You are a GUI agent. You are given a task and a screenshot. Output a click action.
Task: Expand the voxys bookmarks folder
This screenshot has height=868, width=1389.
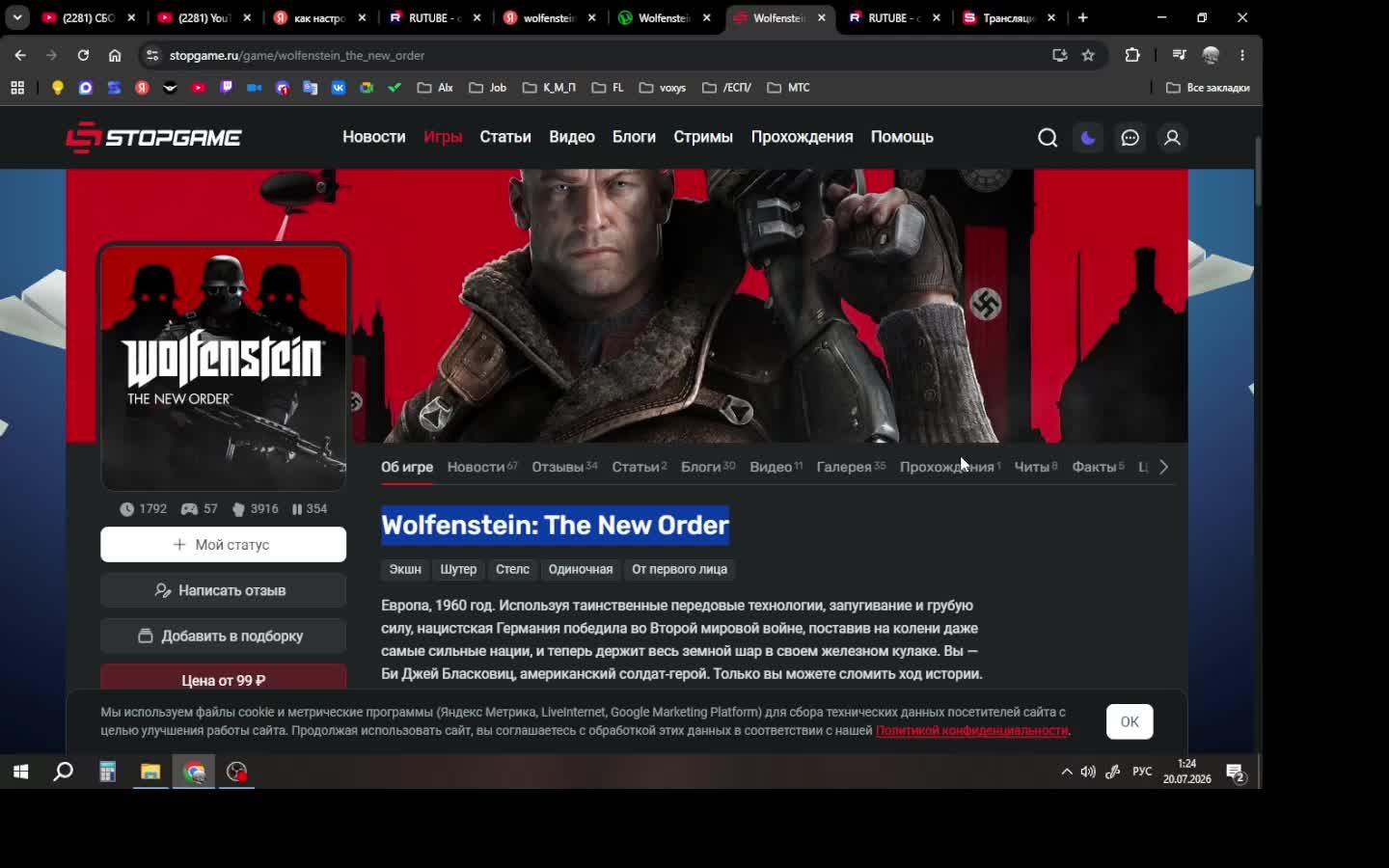pyautogui.click(x=663, y=88)
